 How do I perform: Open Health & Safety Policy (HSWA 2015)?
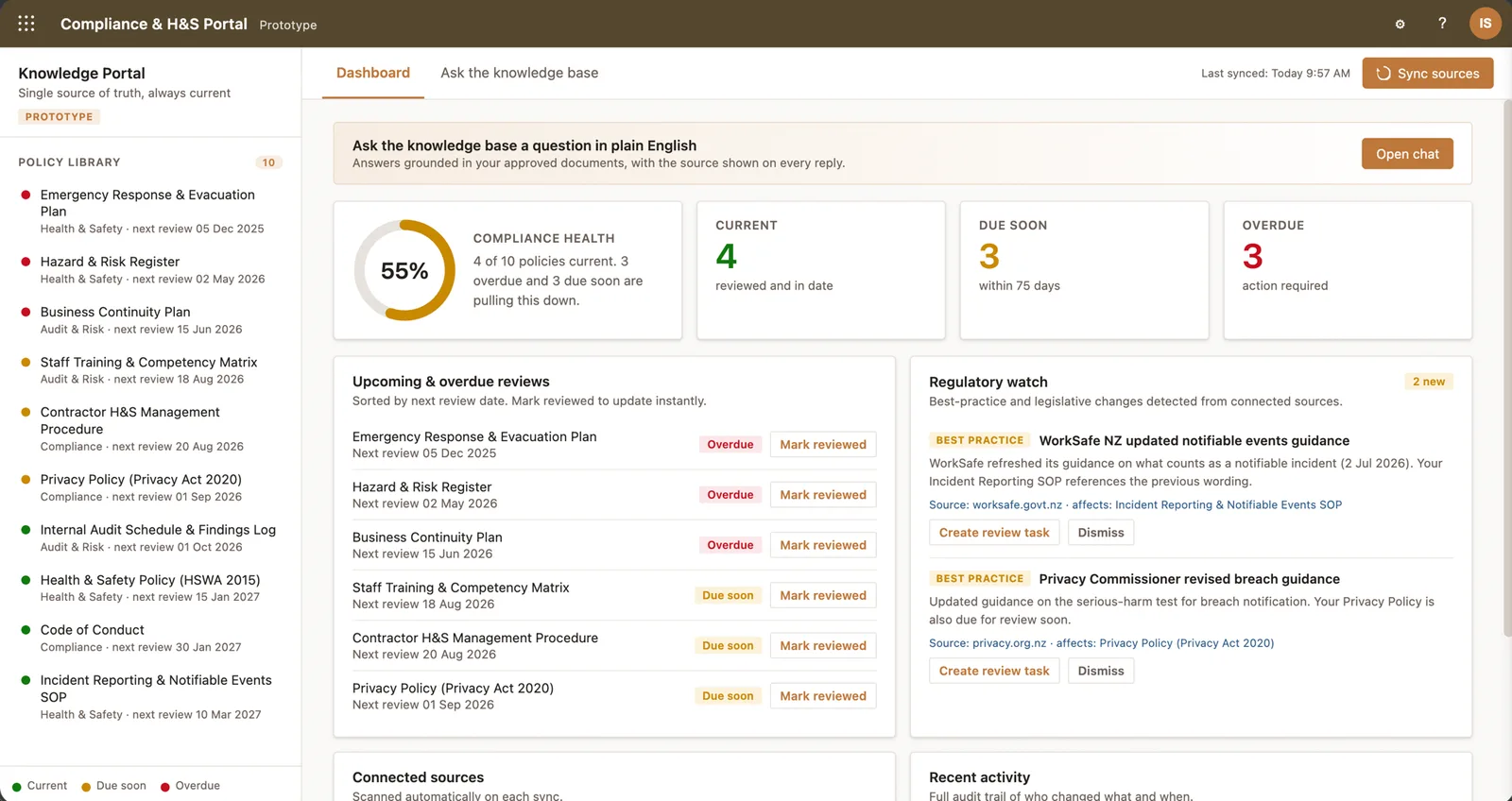[x=151, y=588]
